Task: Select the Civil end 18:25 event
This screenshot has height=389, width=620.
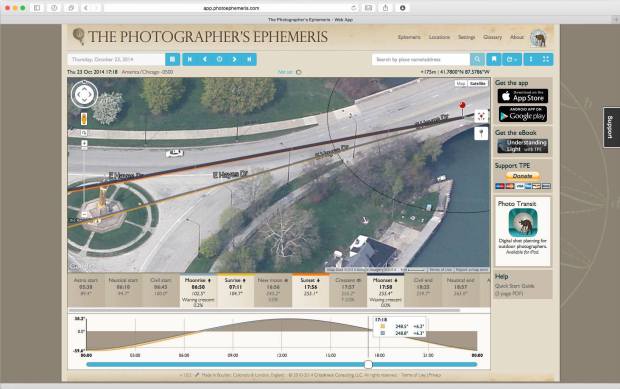Action: [x=423, y=290]
